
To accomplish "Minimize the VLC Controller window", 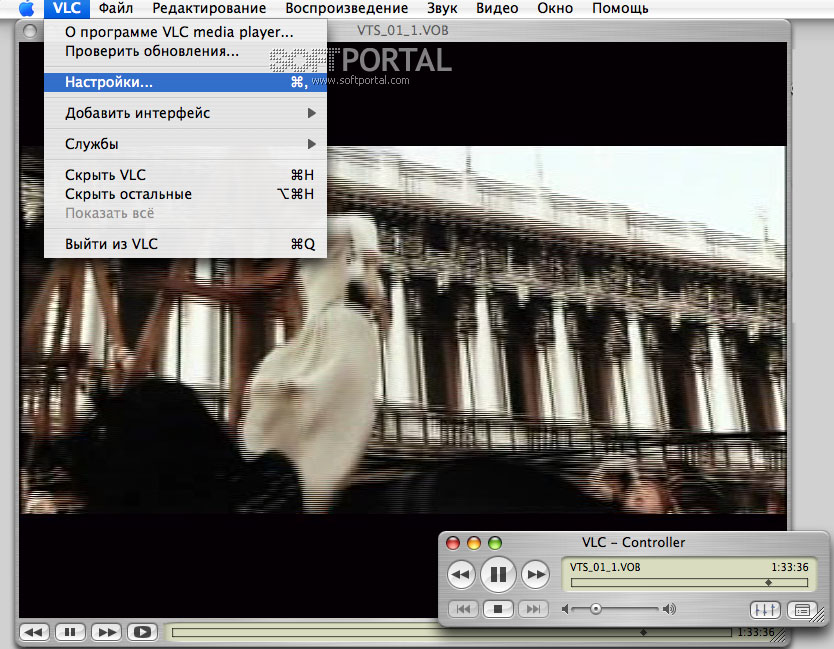I will click(473, 543).
